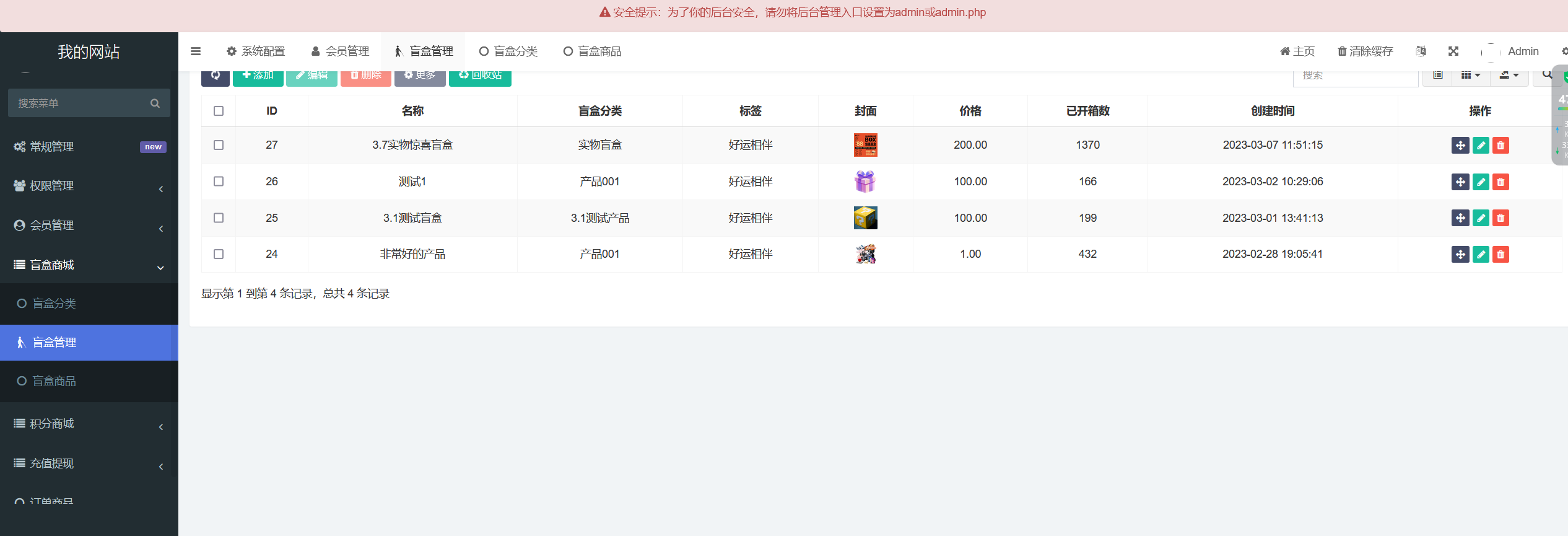Click the refresh table icon button
The height and width of the screenshot is (536, 1568).
[215, 76]
